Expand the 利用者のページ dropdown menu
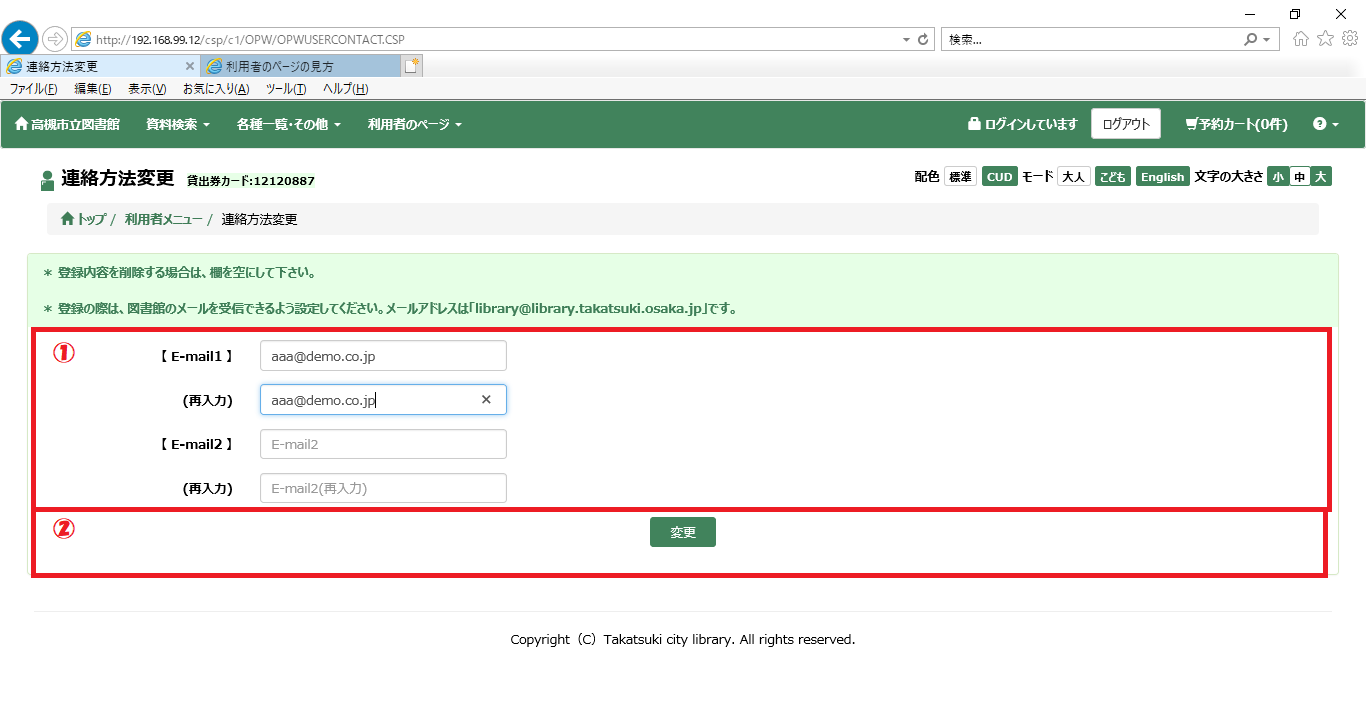The image size is (1366, 728). [414, 125]
